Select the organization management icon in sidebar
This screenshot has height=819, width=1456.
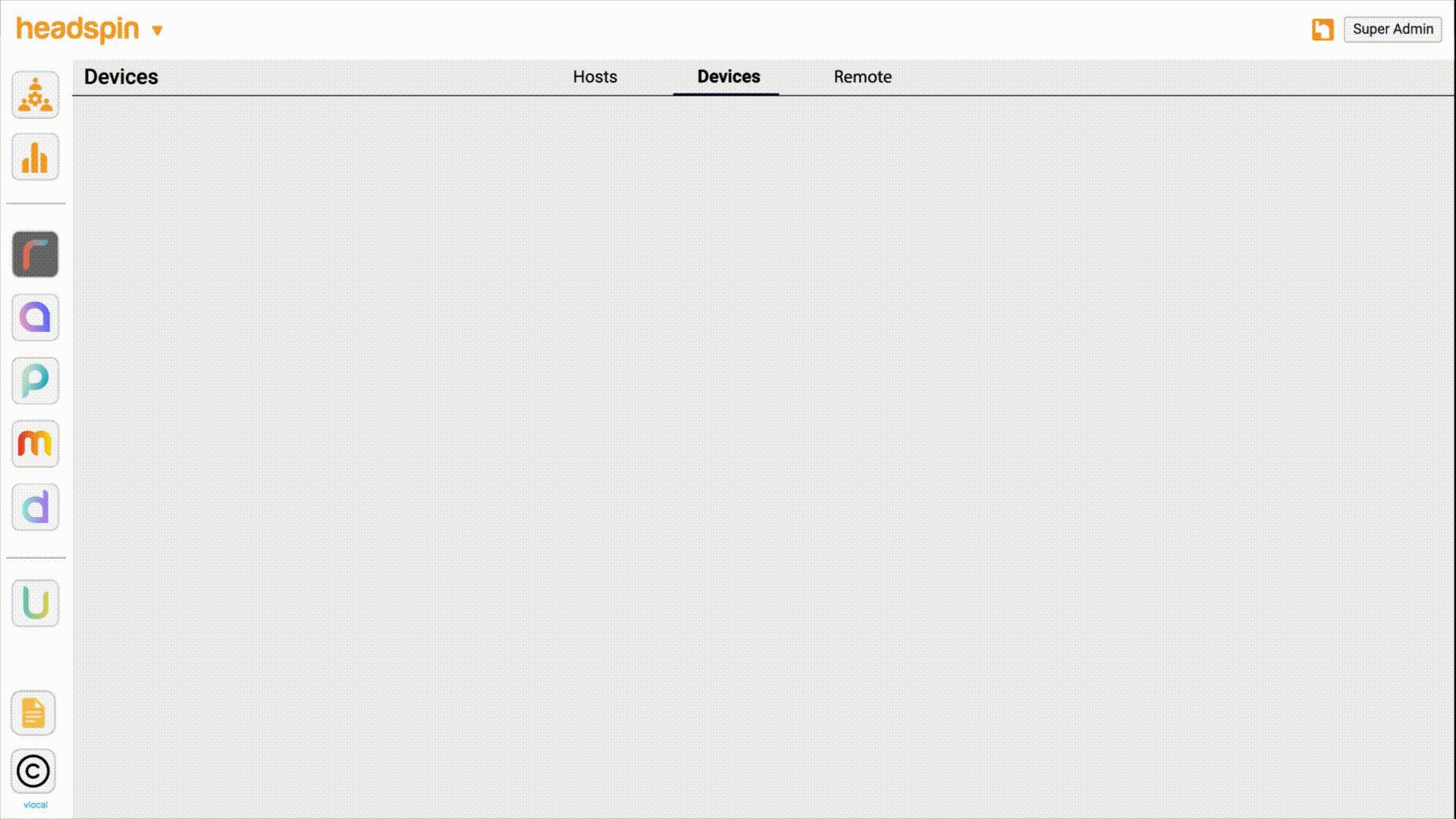click(x=35, y=95)
